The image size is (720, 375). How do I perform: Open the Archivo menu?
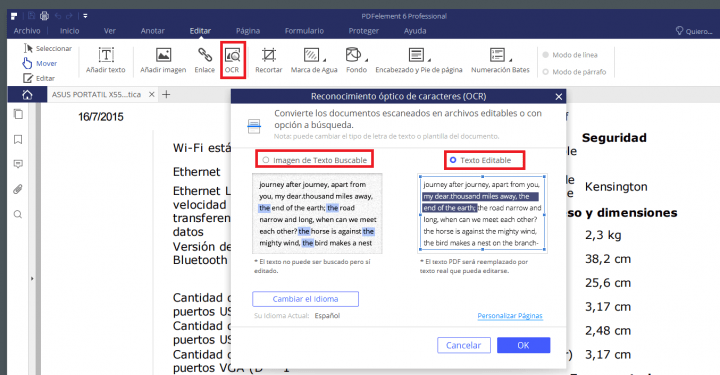pyautogui.click(x=27, y=31)
